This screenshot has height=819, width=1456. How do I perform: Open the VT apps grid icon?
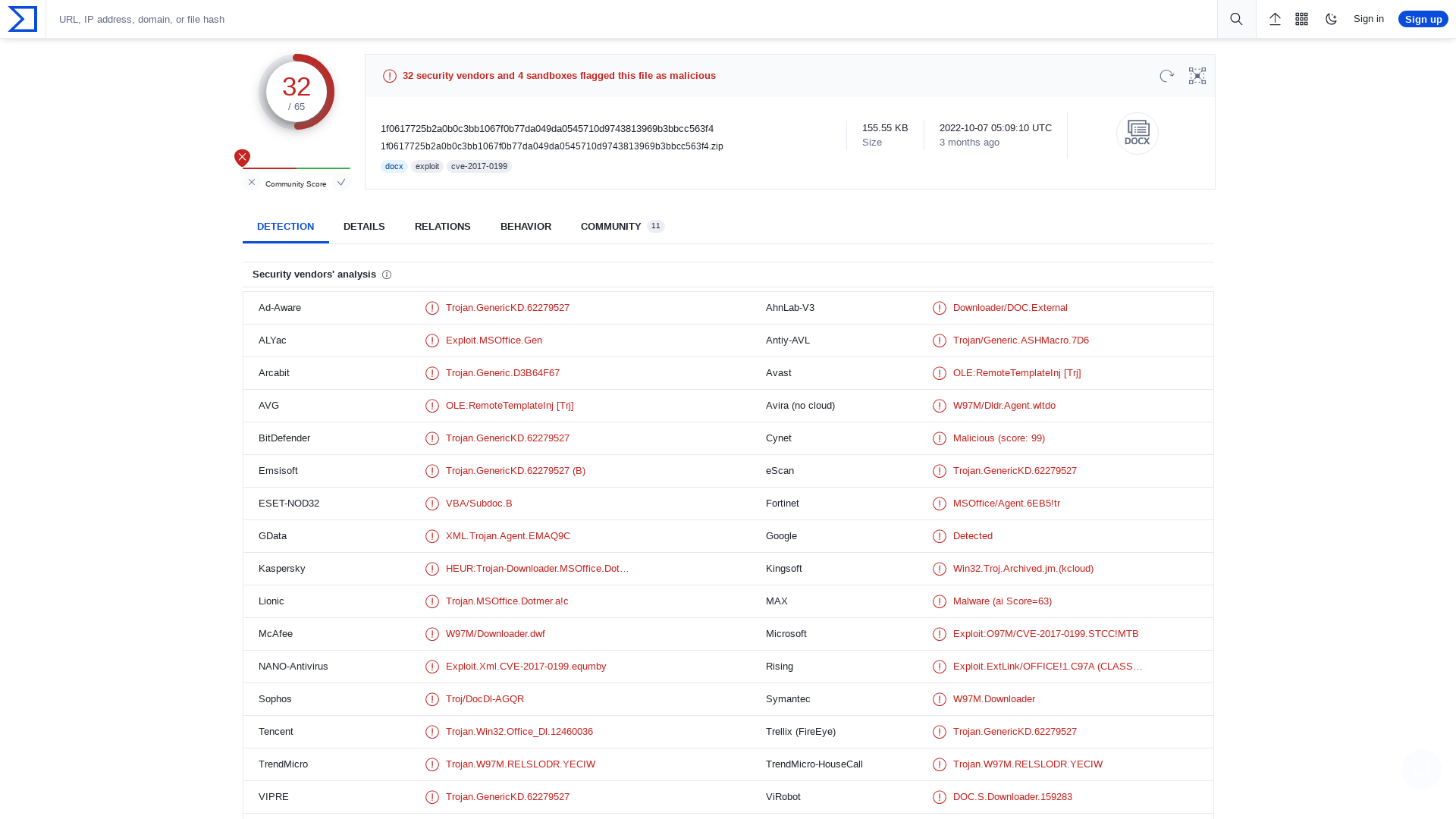(x=1301, y=19)
